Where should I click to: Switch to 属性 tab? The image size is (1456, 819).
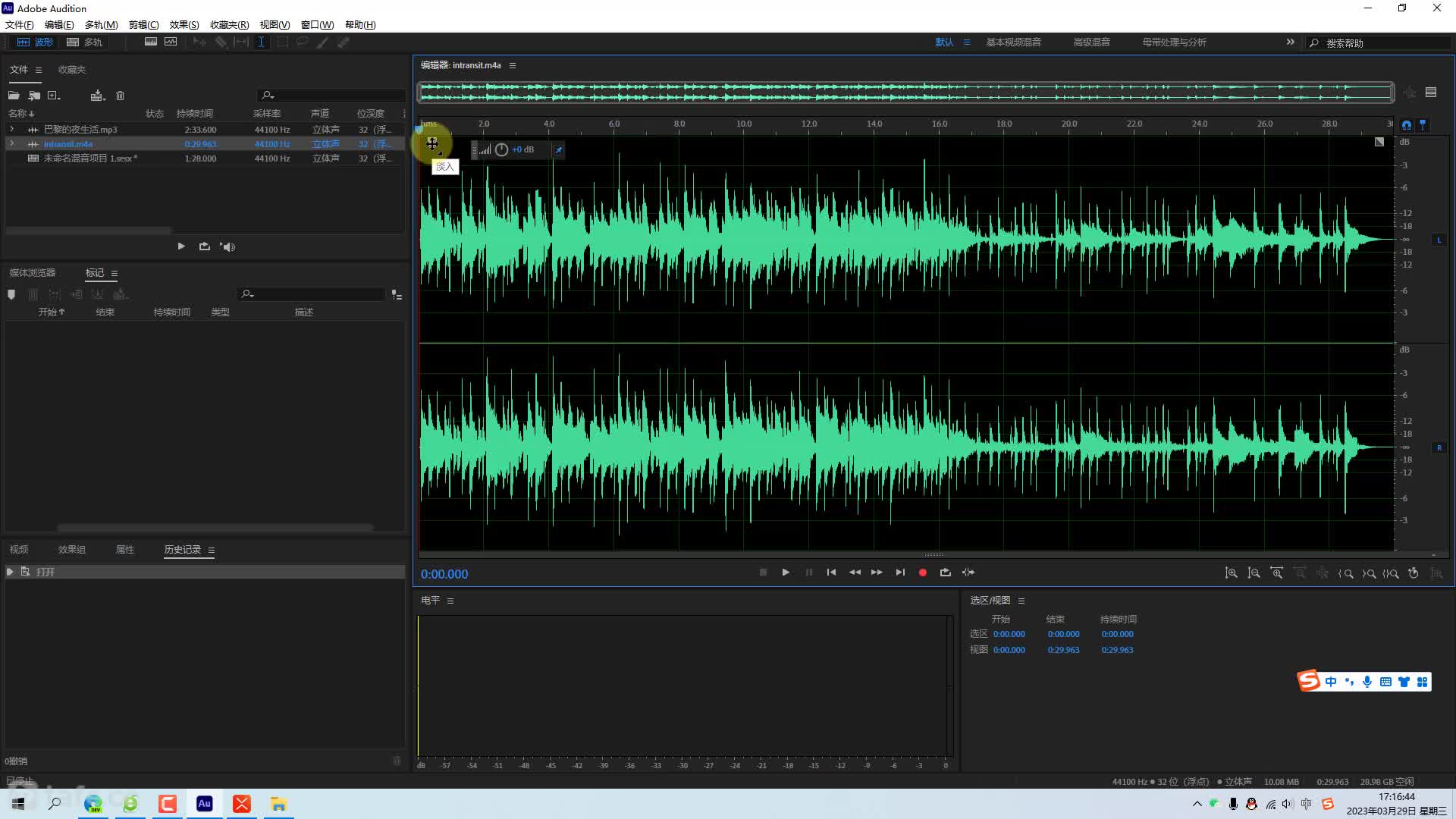[x=125, y=550]
